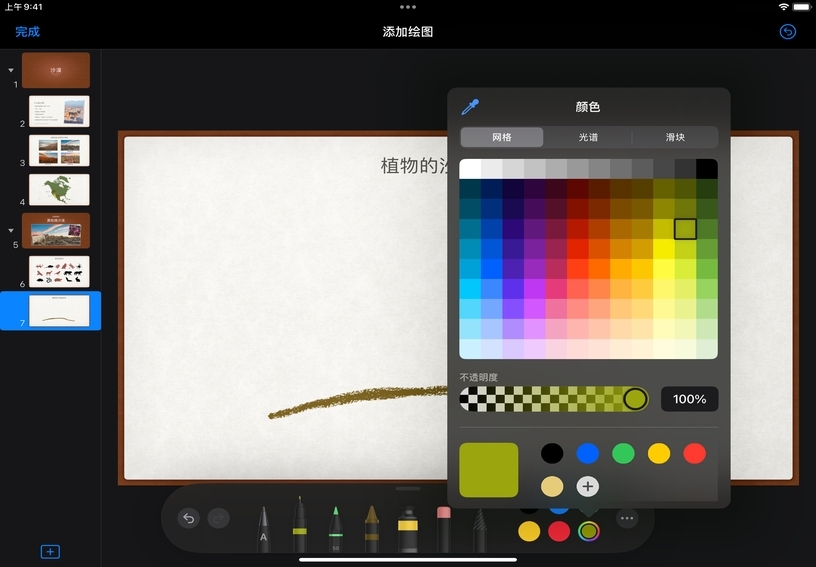Click the undo icon at top right
This screenshot has height=567, width=816.
787,32
